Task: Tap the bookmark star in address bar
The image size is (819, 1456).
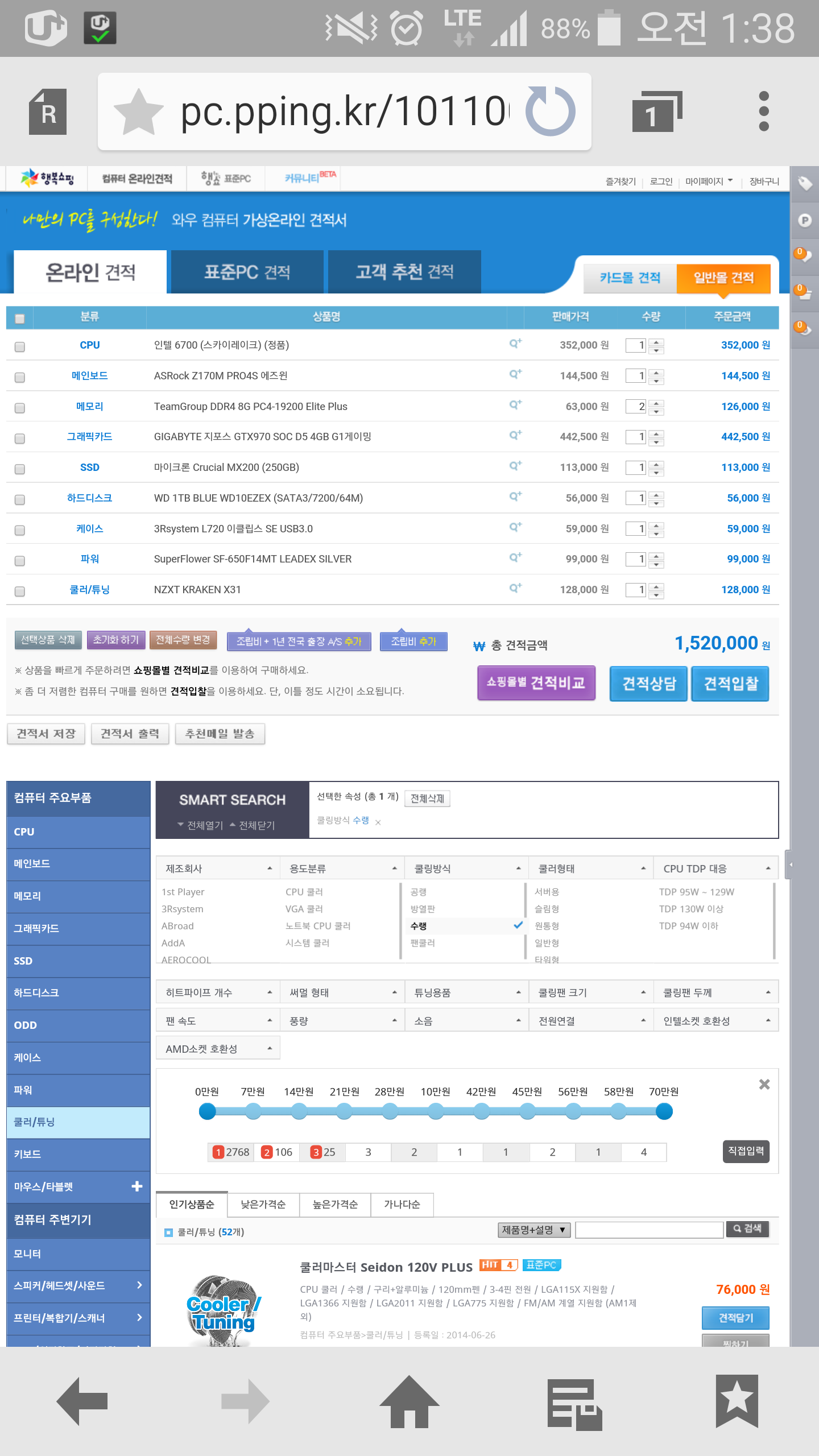Action: pyautogui.click(x=139, y=111)
